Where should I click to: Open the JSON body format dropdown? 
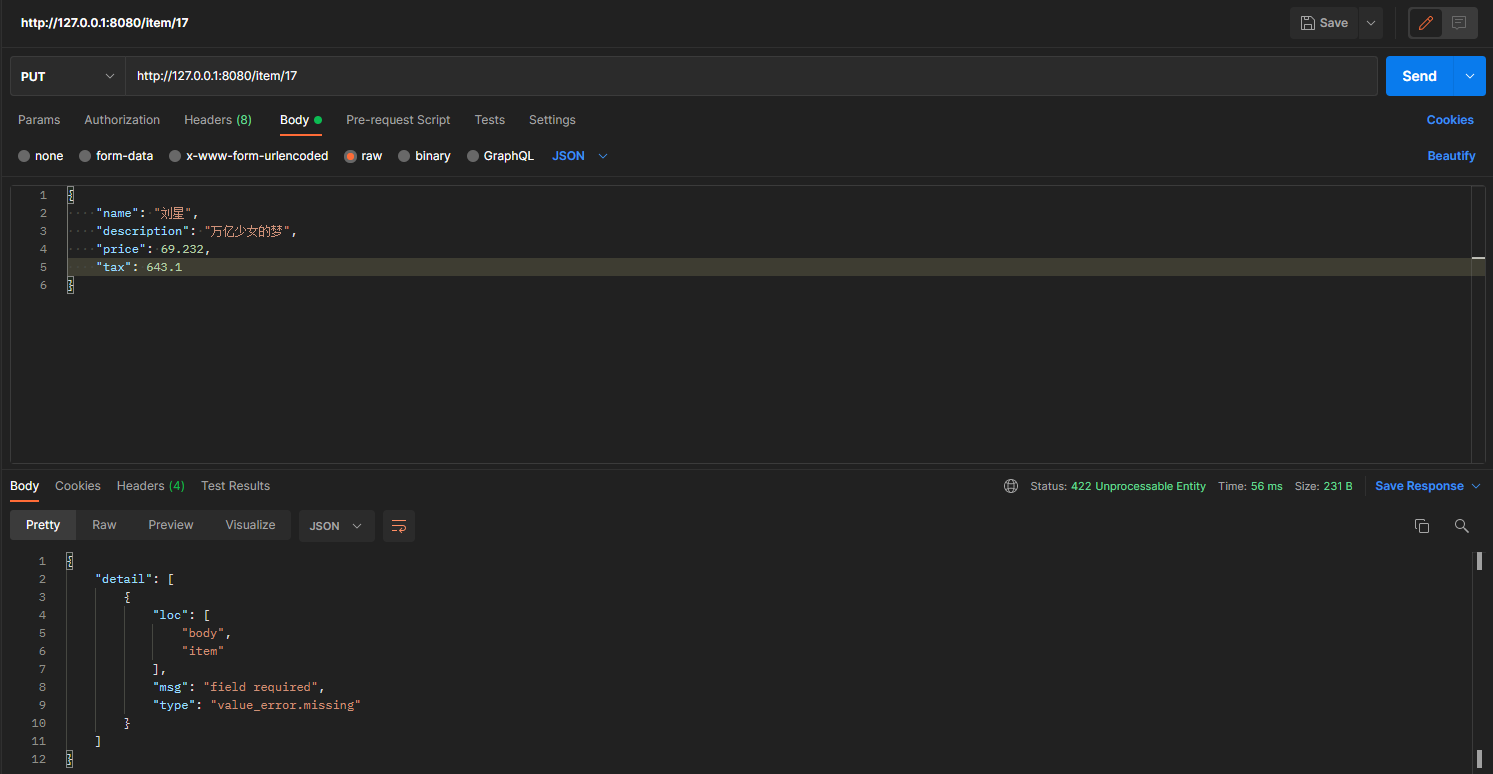pos(580,156)
